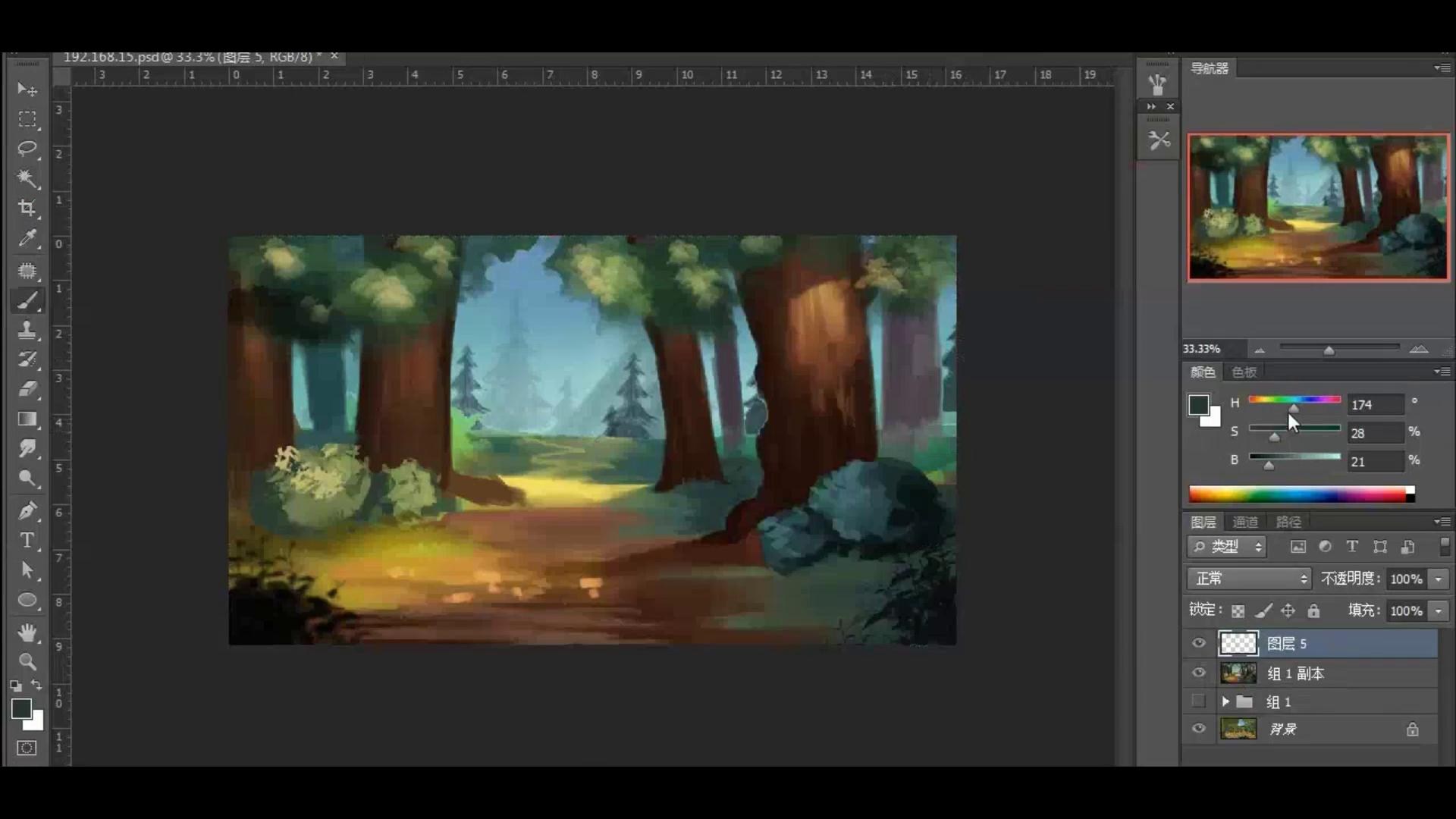Open the 正常 blend mode dropdown
Viewport: 1456px width, 819px height.
tap(1249, 579)
